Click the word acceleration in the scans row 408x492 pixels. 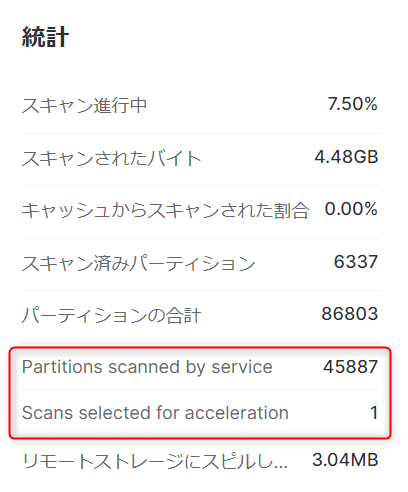[x=237, y=413]
